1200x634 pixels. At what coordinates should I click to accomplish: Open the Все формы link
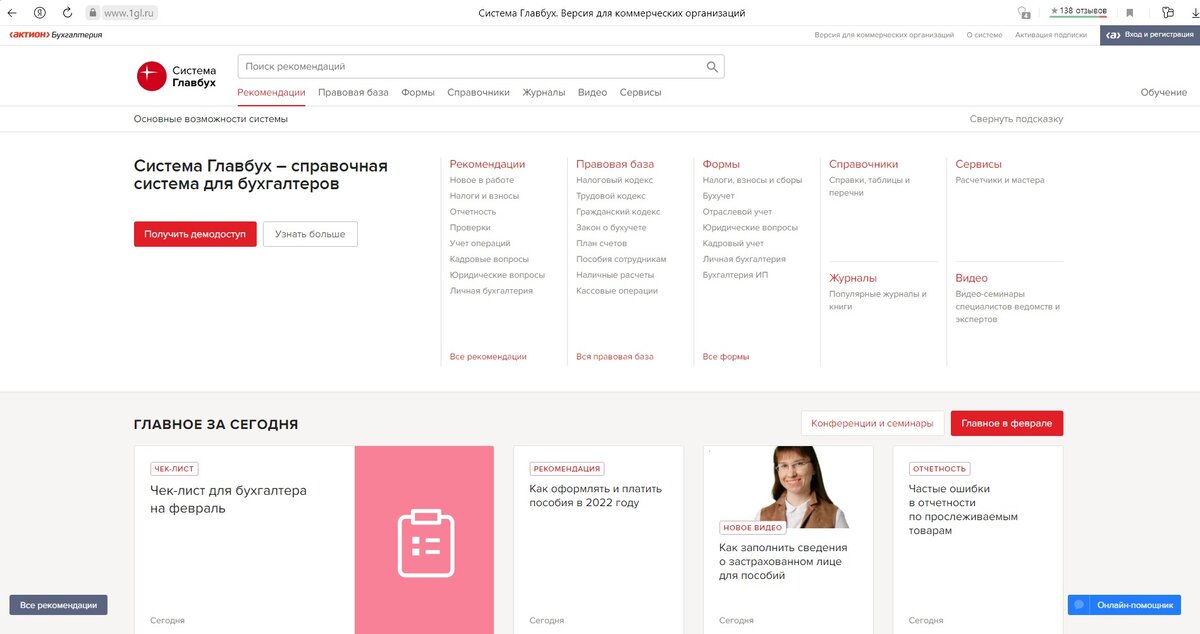(x=726, y=357)
